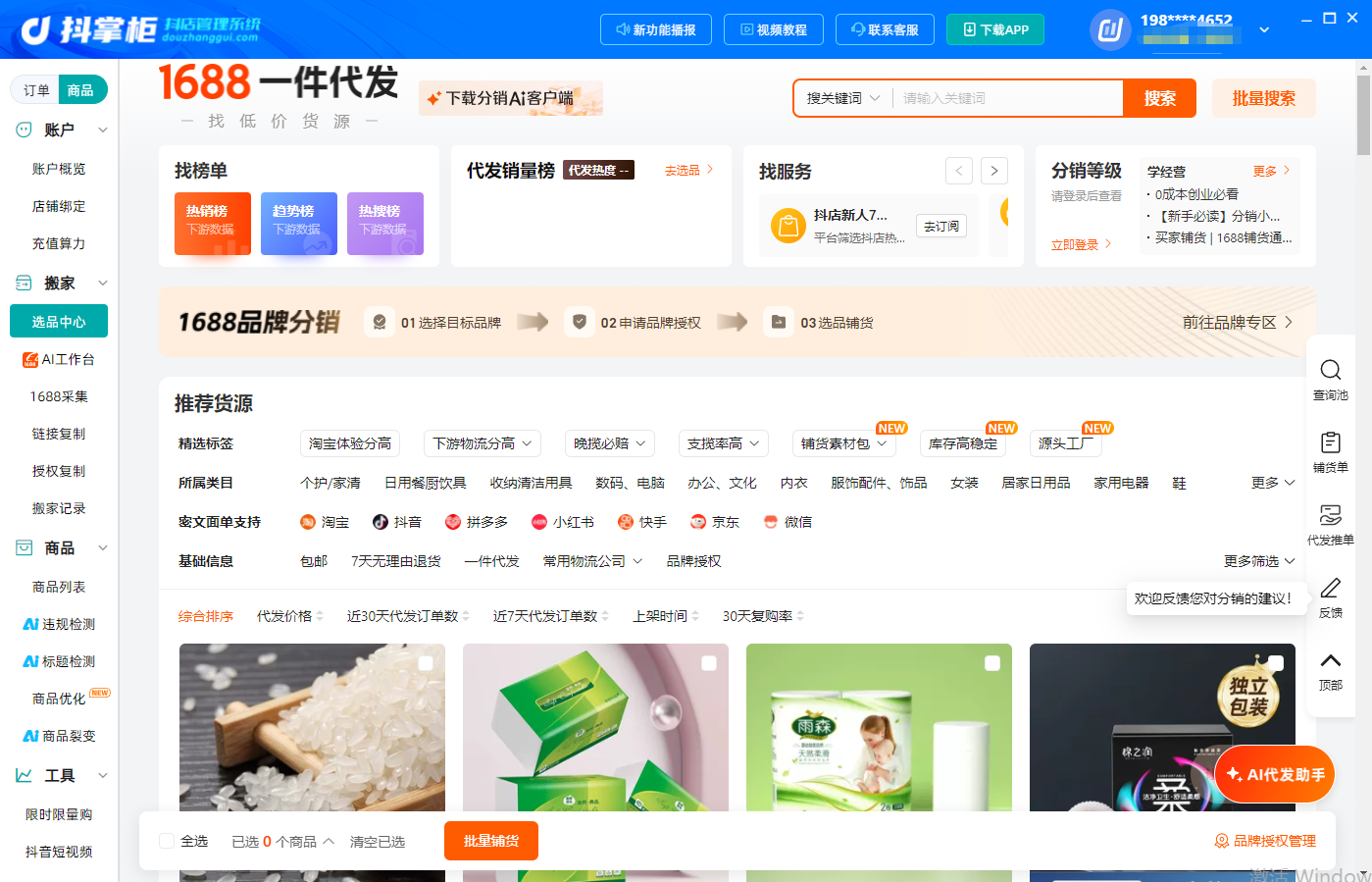Toggle the 包邮 free shipping filter
This screenshot has height=882, width=1372.
point(314,561)
